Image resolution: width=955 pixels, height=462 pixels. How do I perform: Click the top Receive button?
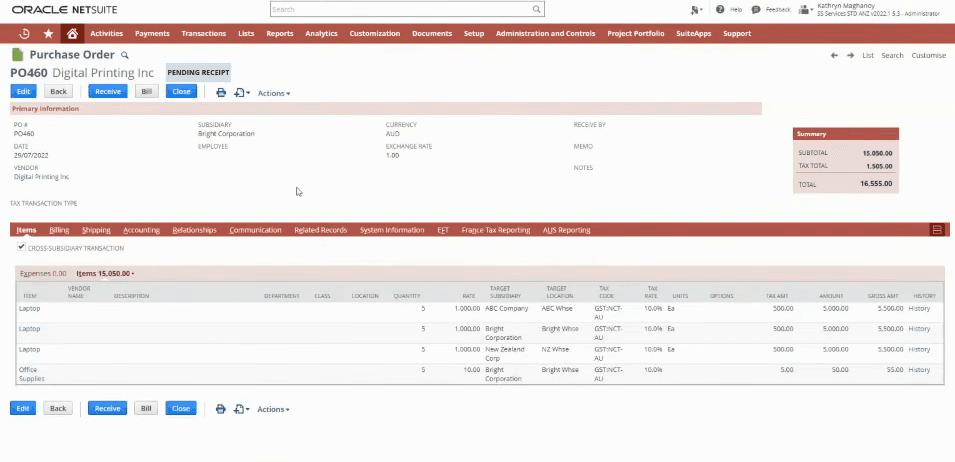(108, 91)
